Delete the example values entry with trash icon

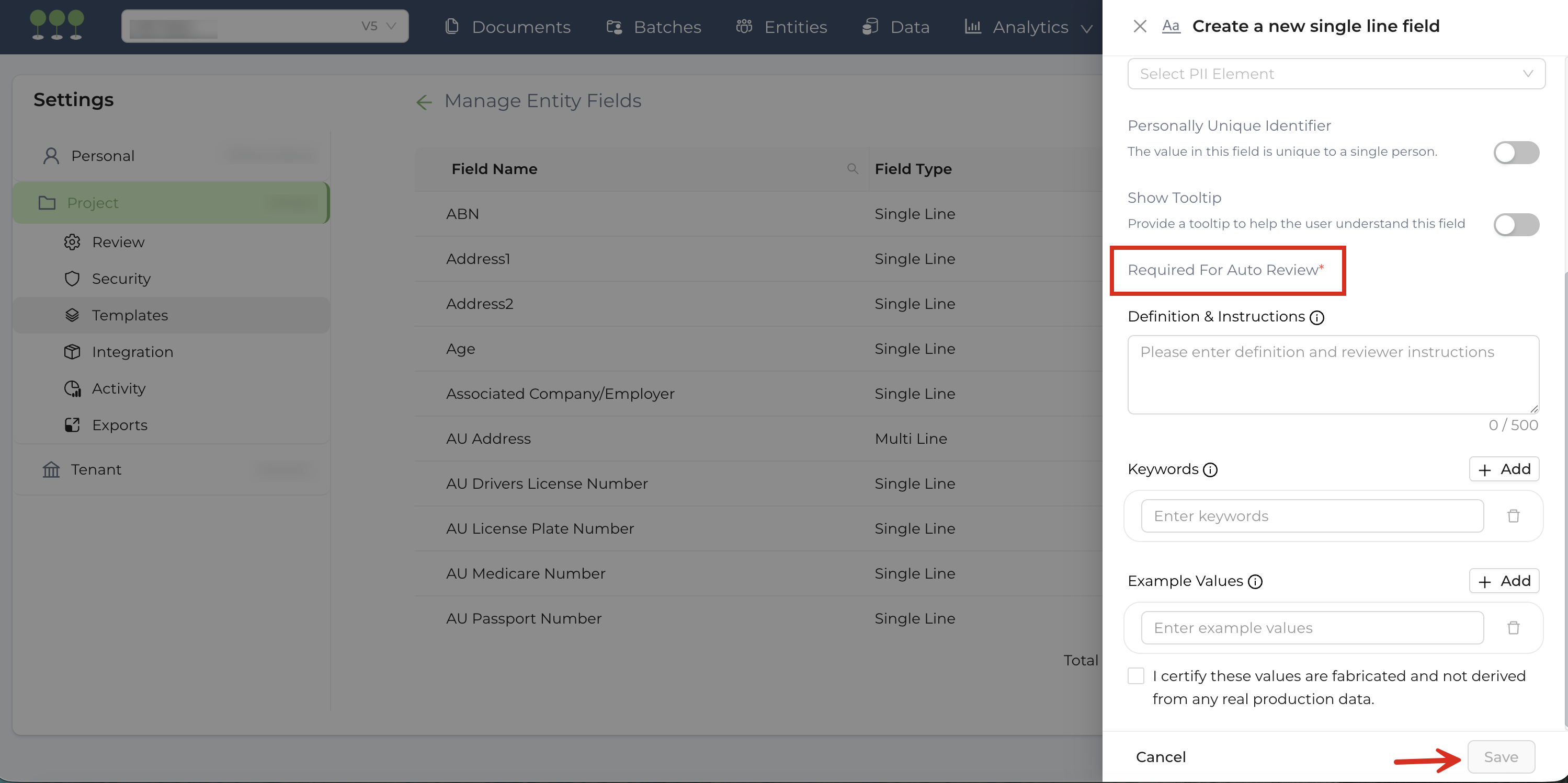coord(1513,628)
